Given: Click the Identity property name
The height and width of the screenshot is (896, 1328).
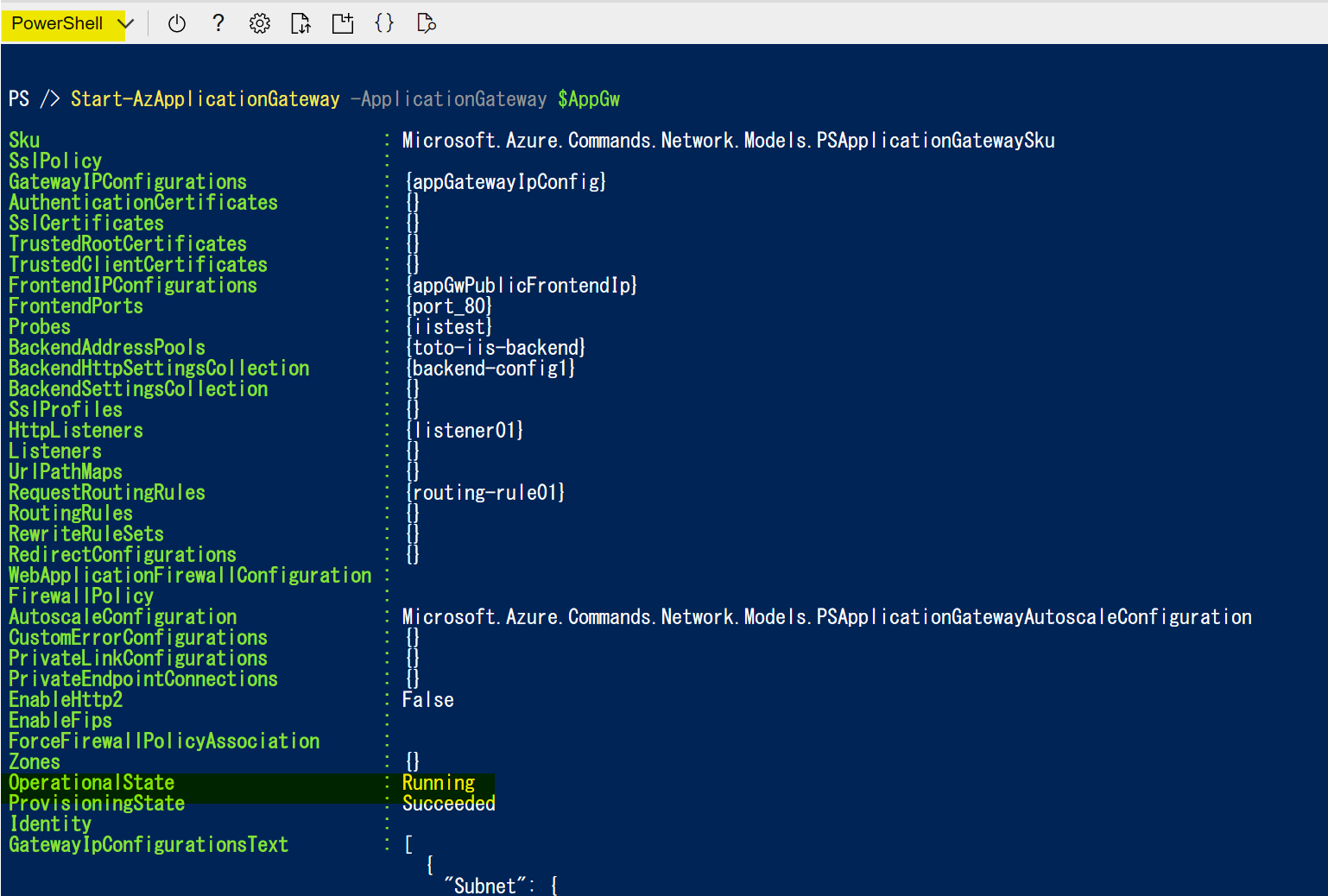Looking at the screenshot, I should coord(50,824).
